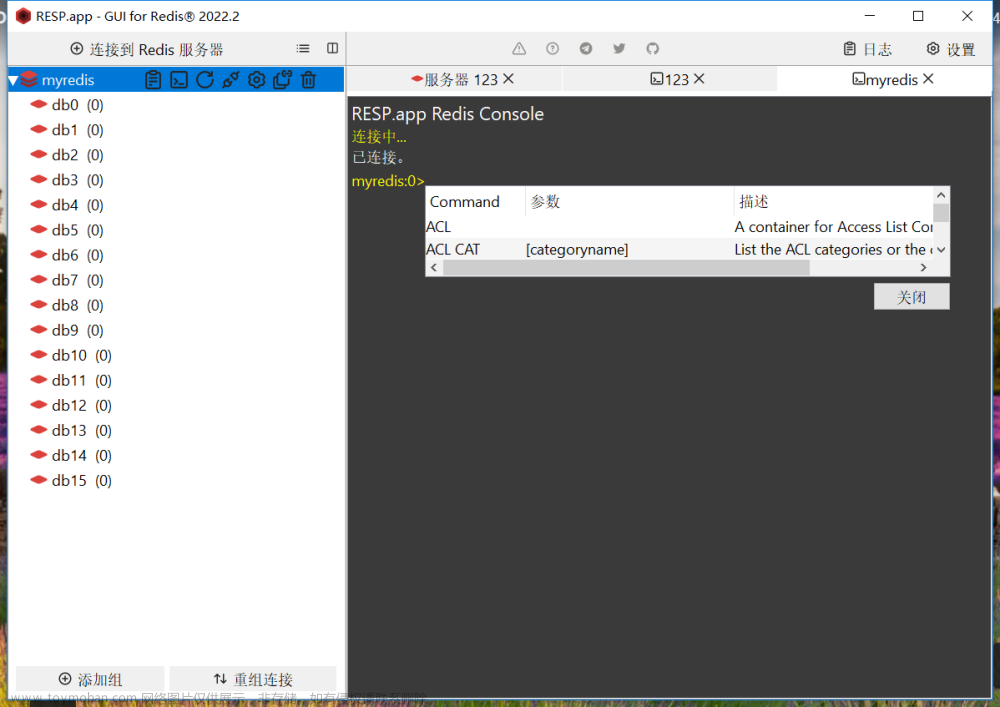This screenshot has height=707, width=1000.
Task: Select the ACL CAT command row
Action: (679, 249)
